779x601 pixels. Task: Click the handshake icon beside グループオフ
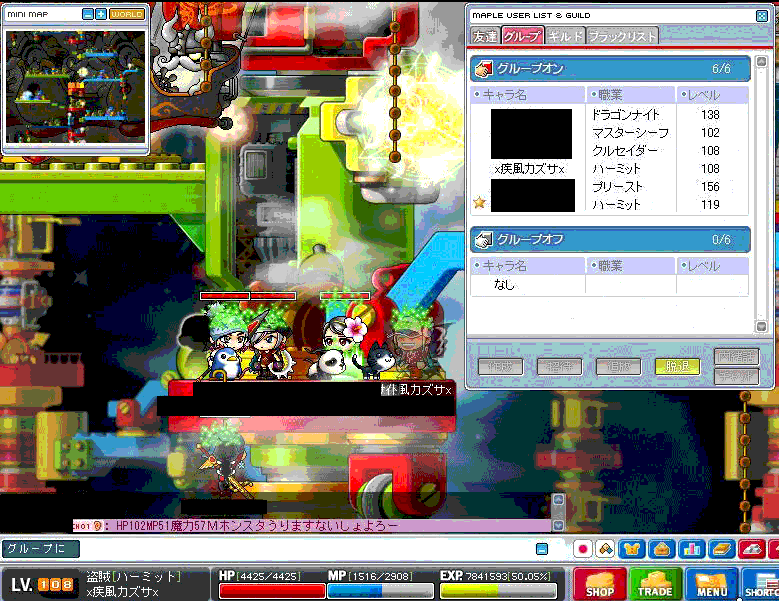[x=483, y=240]
